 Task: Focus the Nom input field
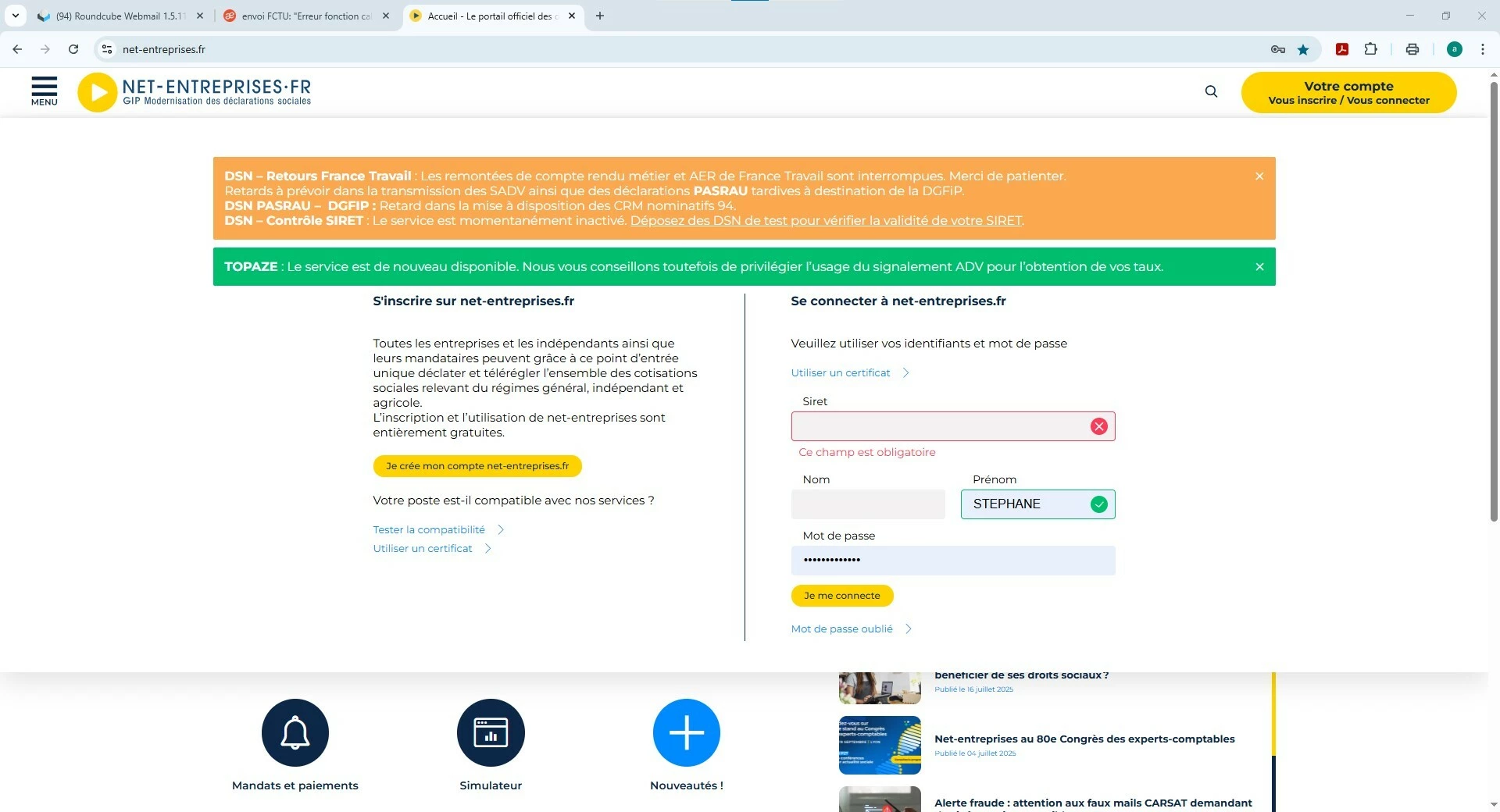coord(868,504)
